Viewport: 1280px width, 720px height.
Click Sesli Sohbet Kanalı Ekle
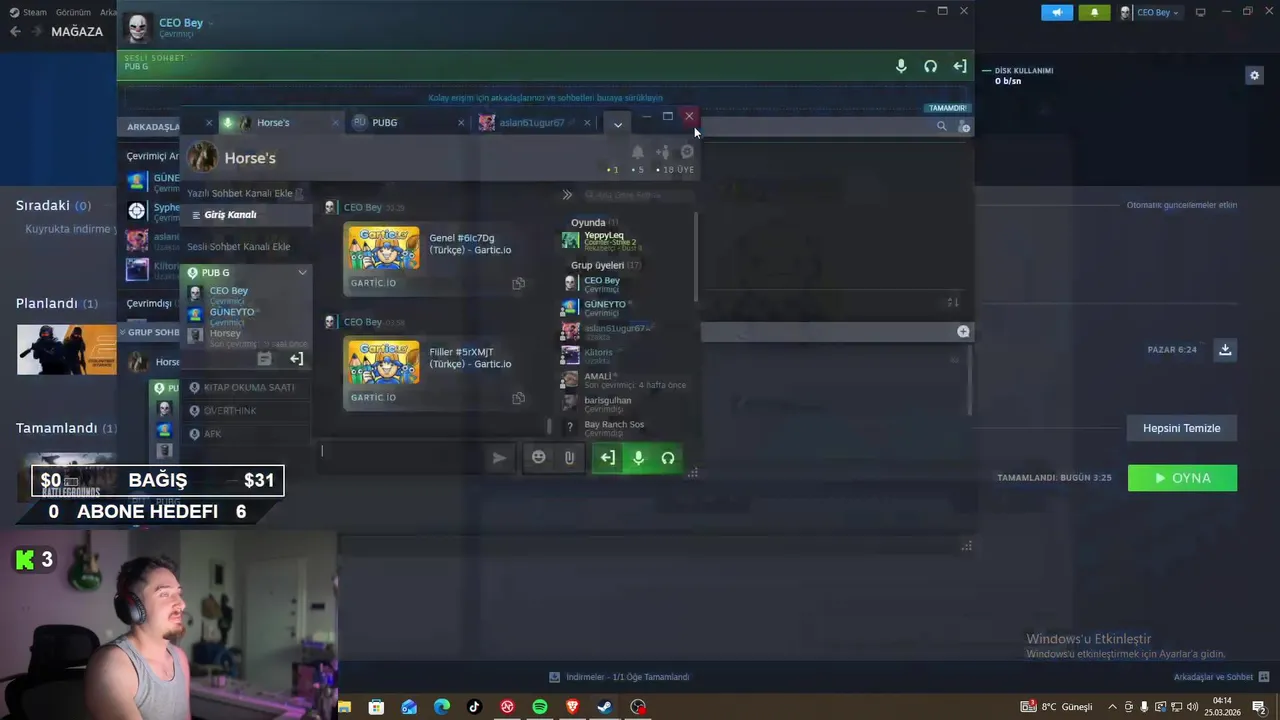coord(238,246)
